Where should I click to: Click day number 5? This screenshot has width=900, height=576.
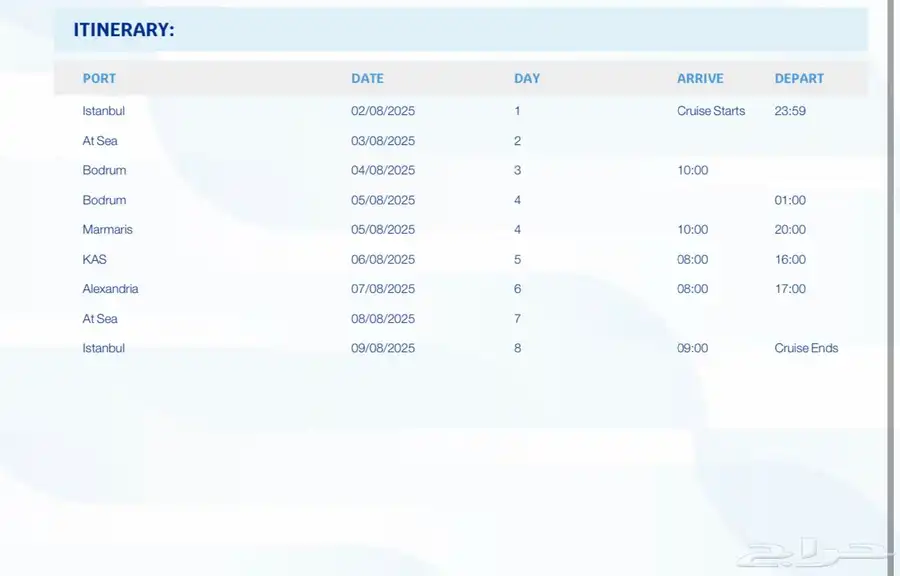point(518,259)
